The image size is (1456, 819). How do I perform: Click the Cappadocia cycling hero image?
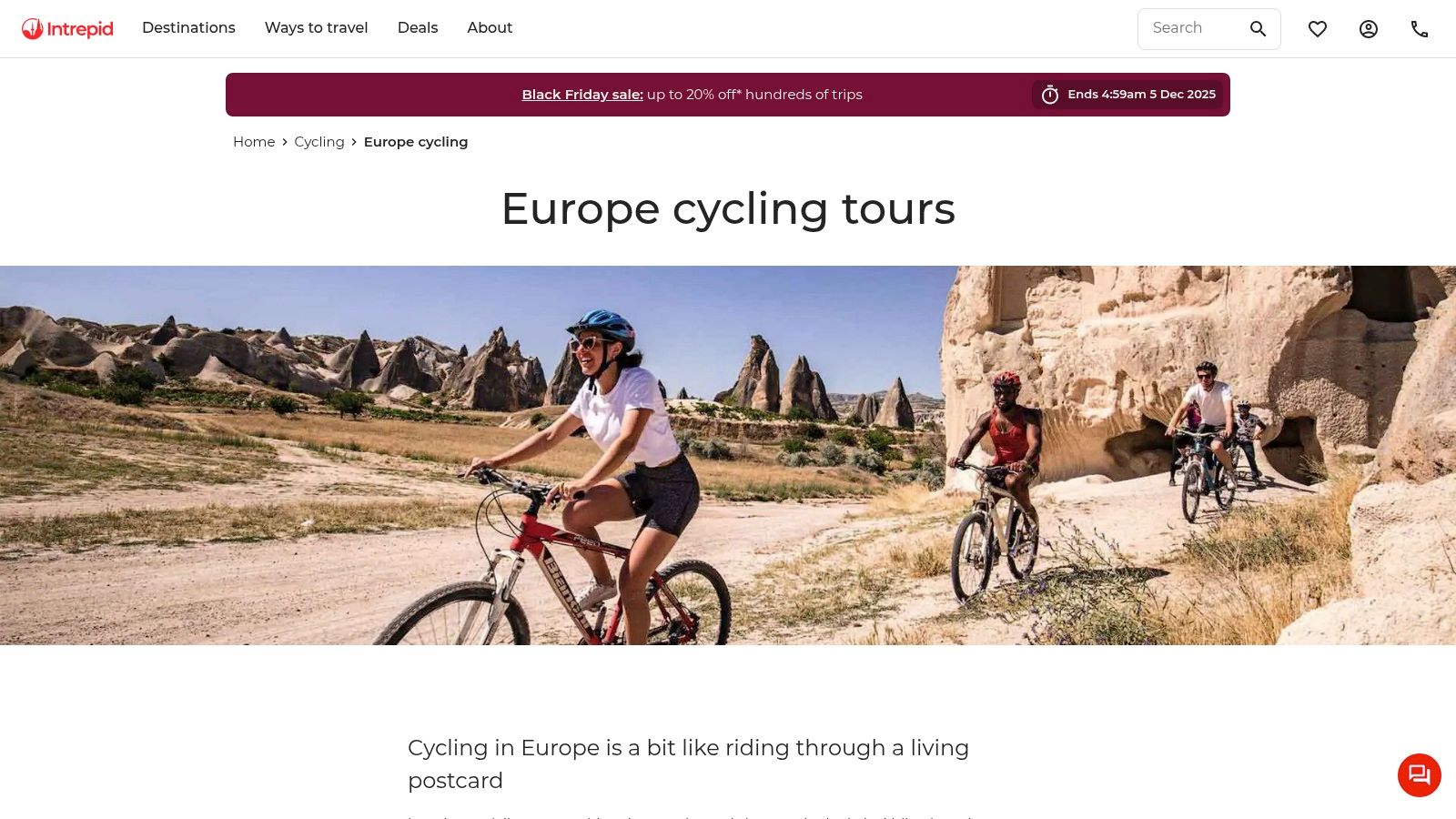pos(728,455)
